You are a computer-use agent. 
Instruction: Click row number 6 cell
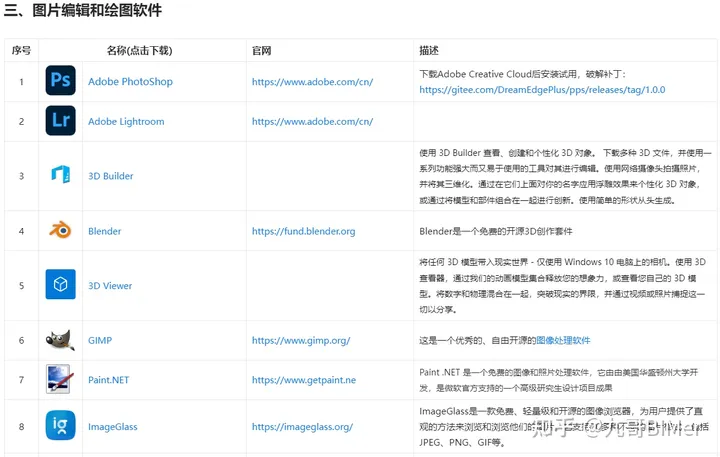click(x=22, y=340)
